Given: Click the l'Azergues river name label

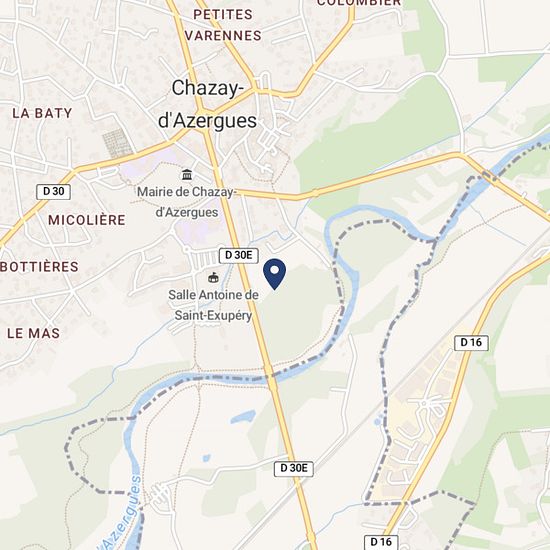Looking at the screenshot, I should (120, 513).
